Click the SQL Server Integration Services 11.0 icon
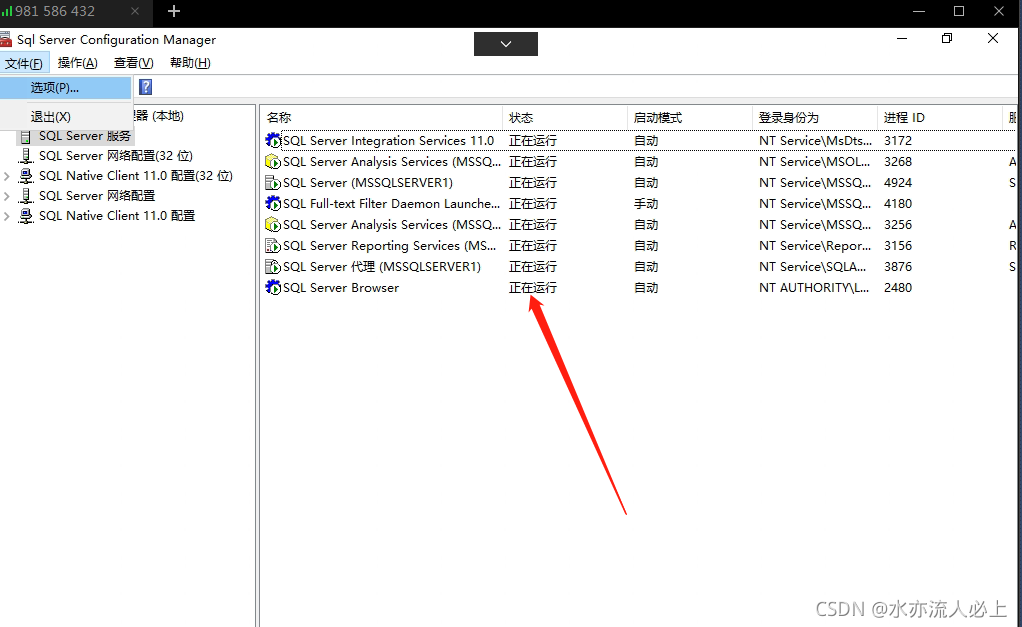This screenshot has height=627, width=1022. (x=273, y=140)
